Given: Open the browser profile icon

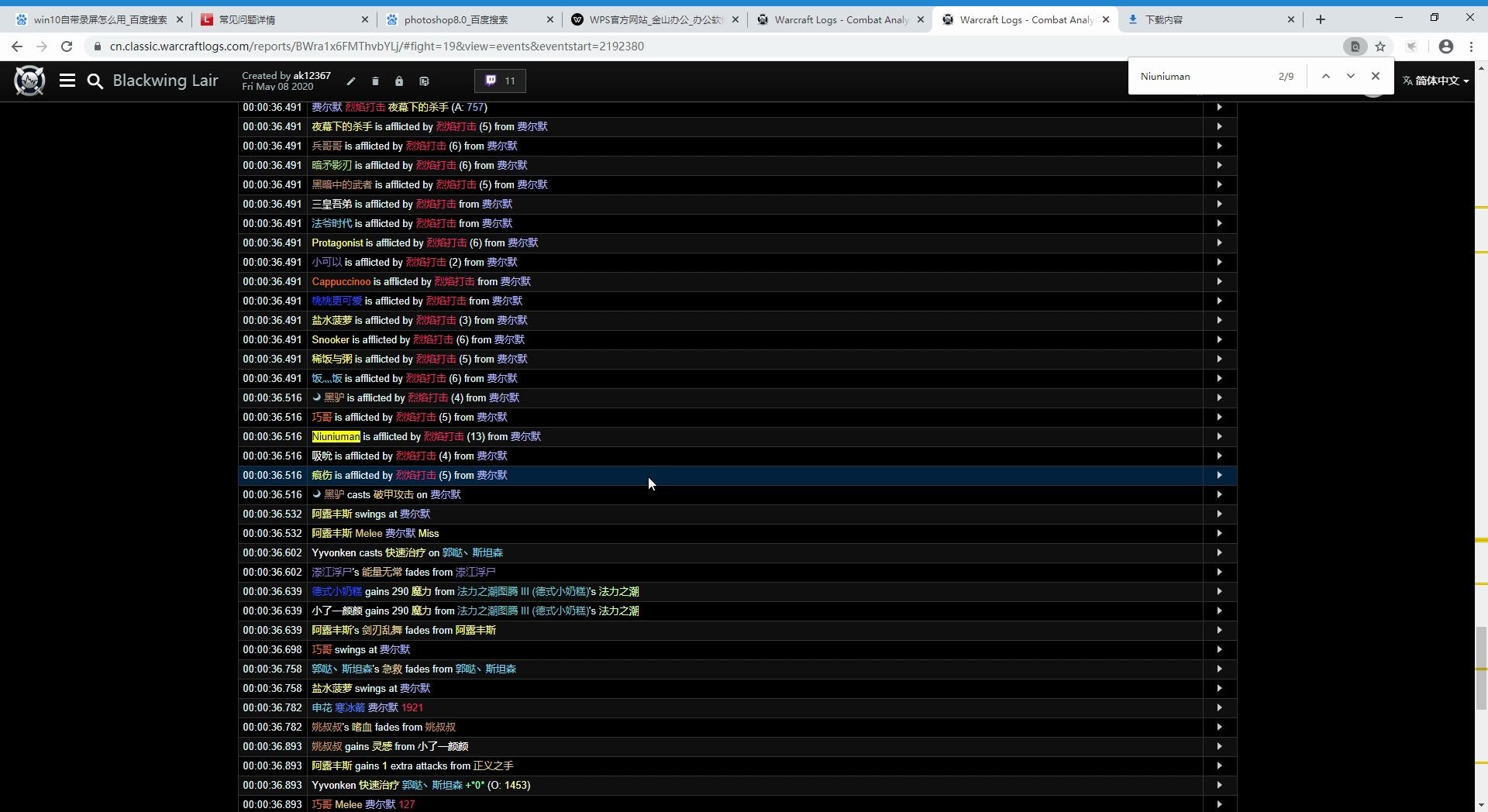Looking at the screenshot, I should [x=1446, y=46].
